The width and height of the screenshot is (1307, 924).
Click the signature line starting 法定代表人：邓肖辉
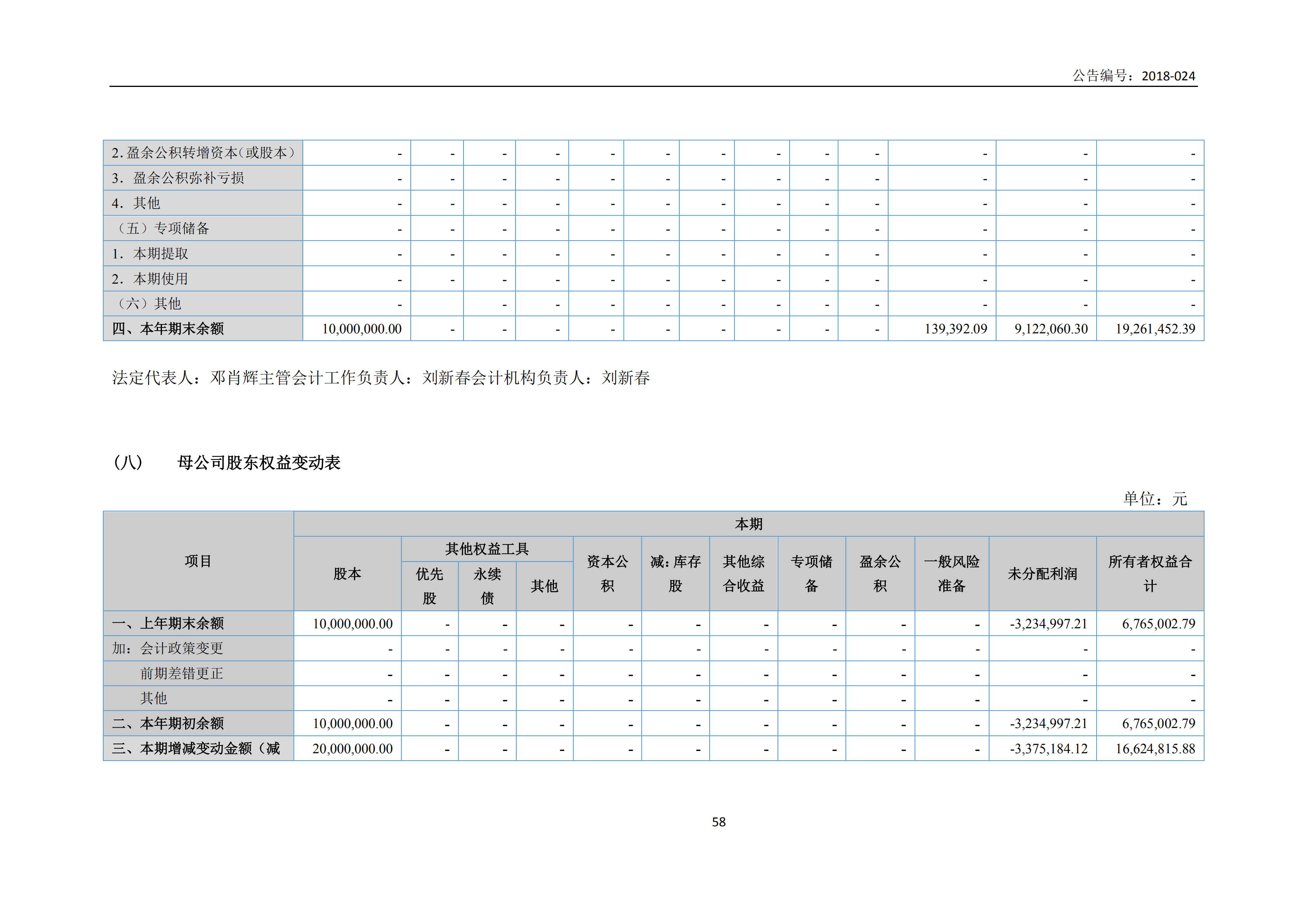(x=381, y=378)
